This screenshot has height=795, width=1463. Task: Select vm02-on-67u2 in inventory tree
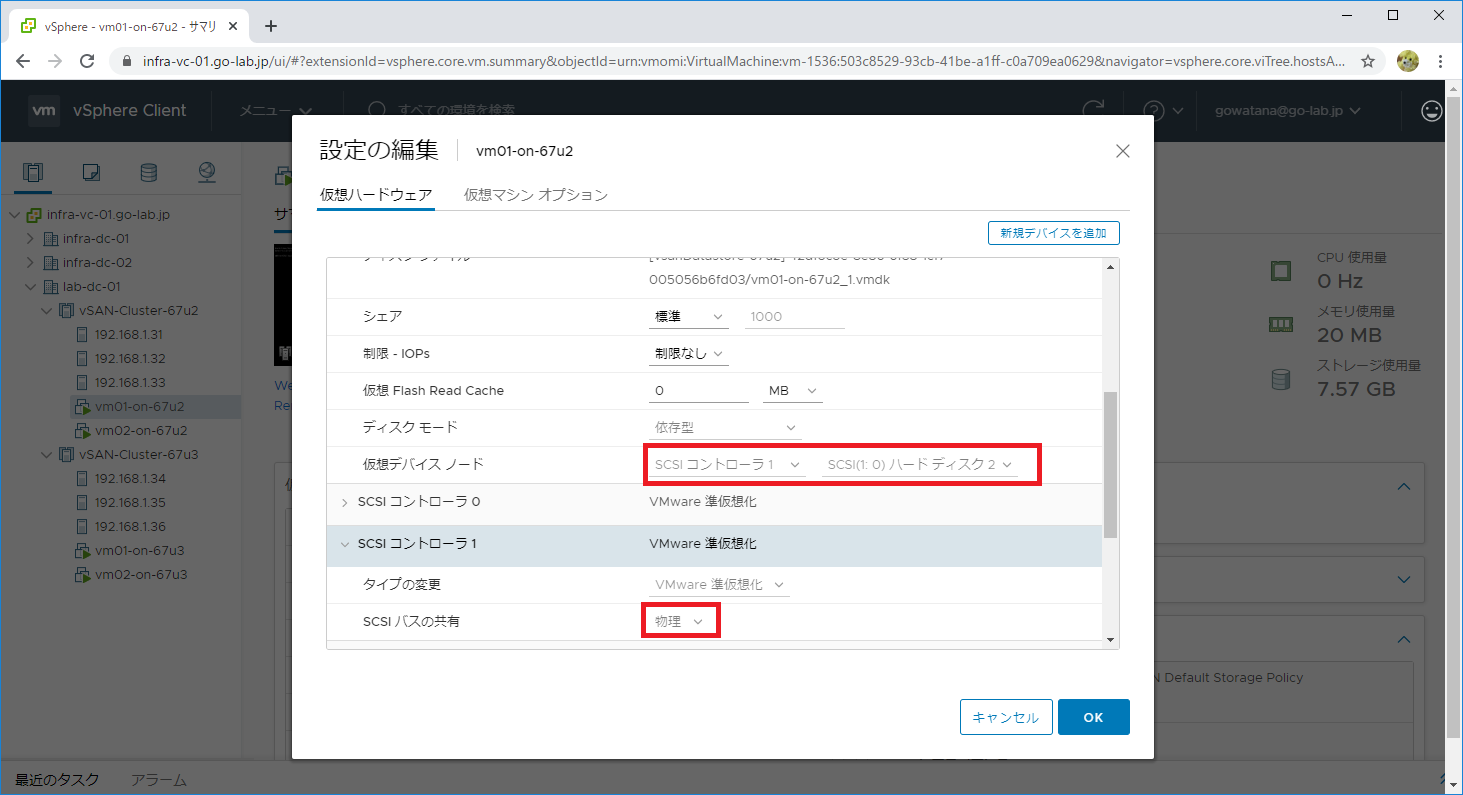pyautogui.click(x=141, y=430)
